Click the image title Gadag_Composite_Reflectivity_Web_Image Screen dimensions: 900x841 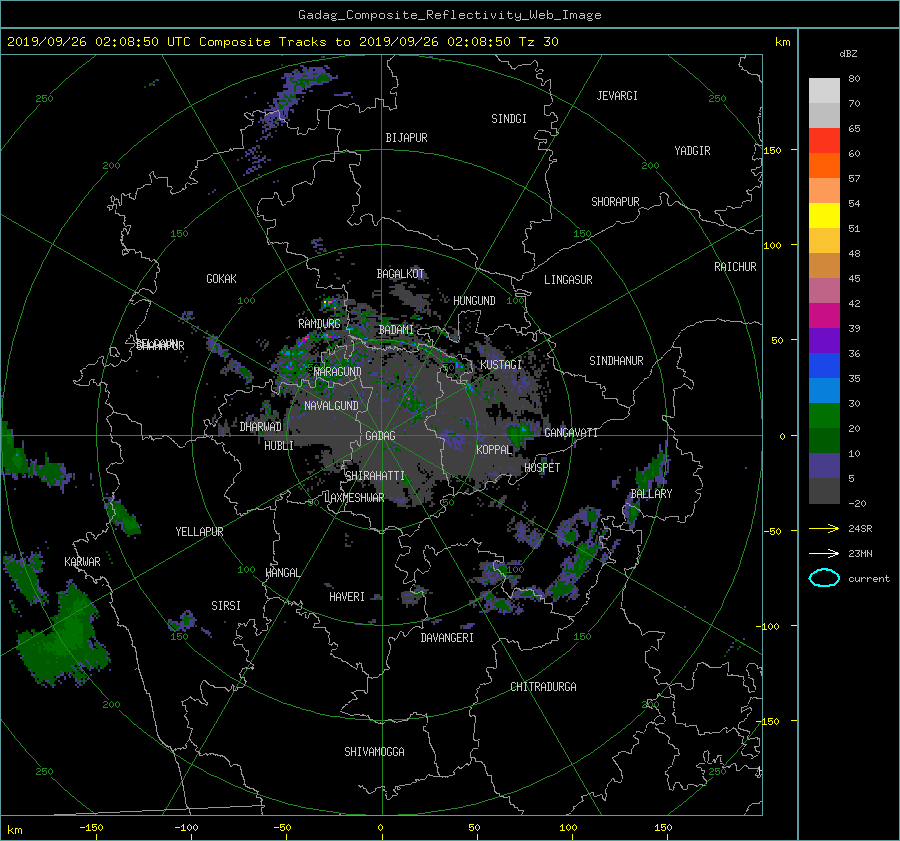click(x=449, y=15)
